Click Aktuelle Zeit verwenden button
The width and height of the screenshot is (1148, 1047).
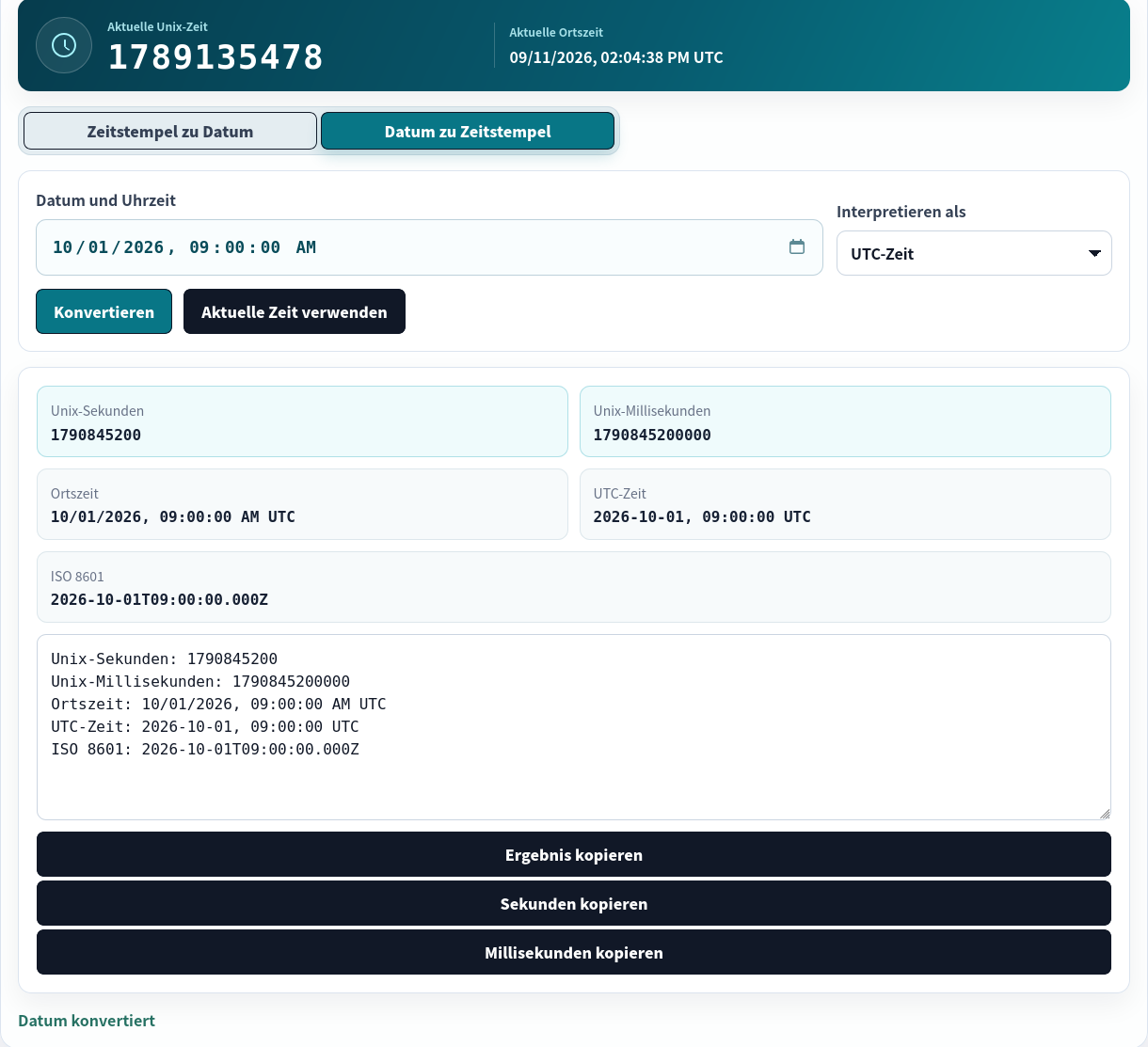click(295, 311)
